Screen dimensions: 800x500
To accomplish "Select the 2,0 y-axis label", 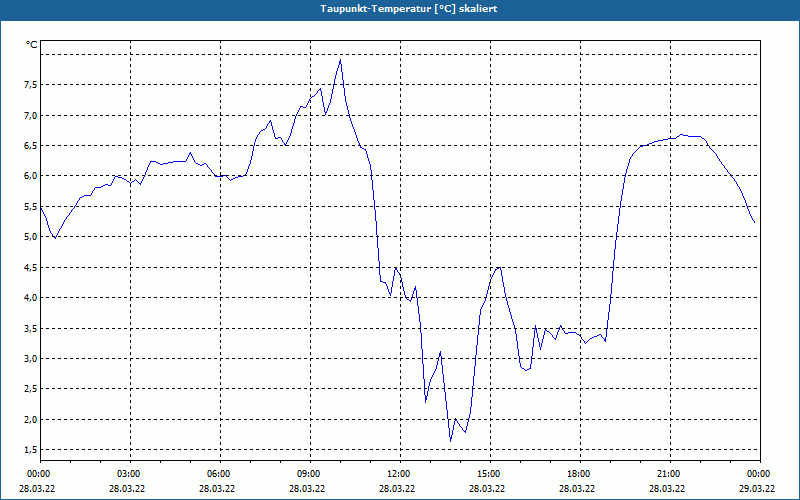I will [31, 419].
